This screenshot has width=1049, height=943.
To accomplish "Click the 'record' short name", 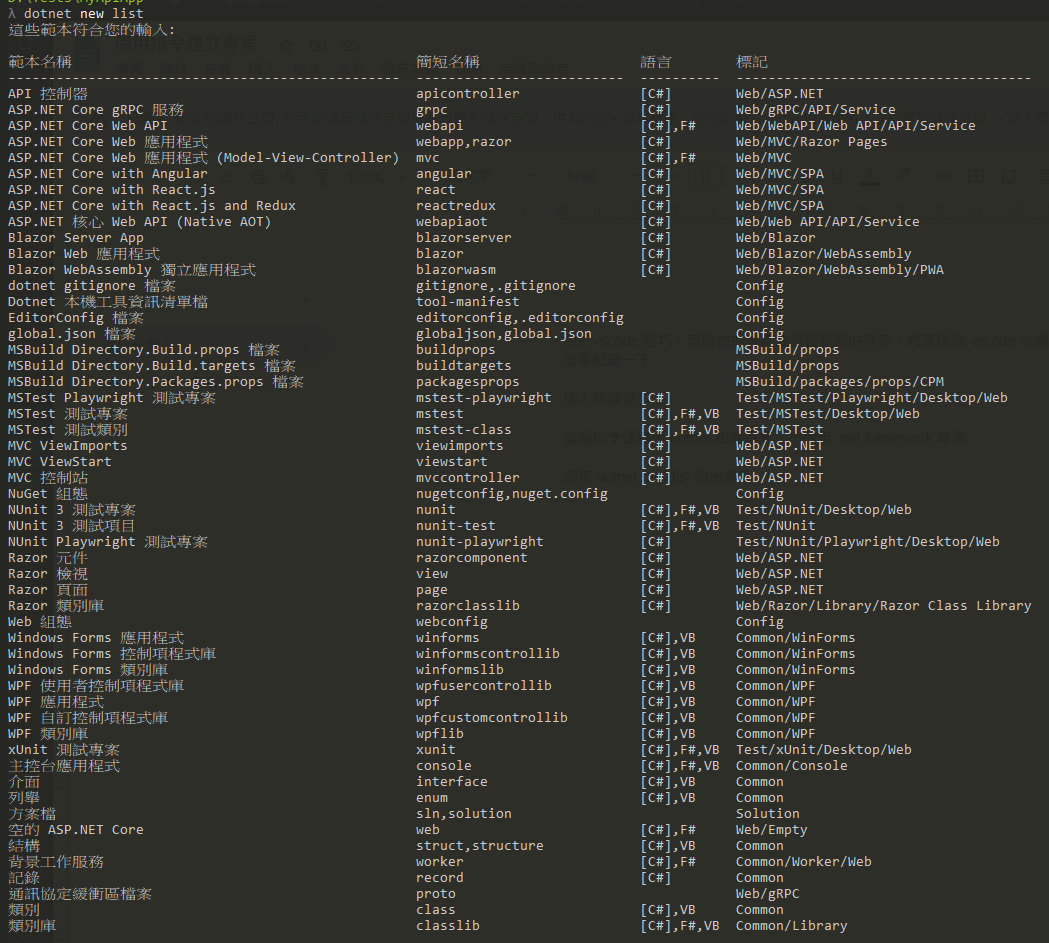I will [440, 878].
